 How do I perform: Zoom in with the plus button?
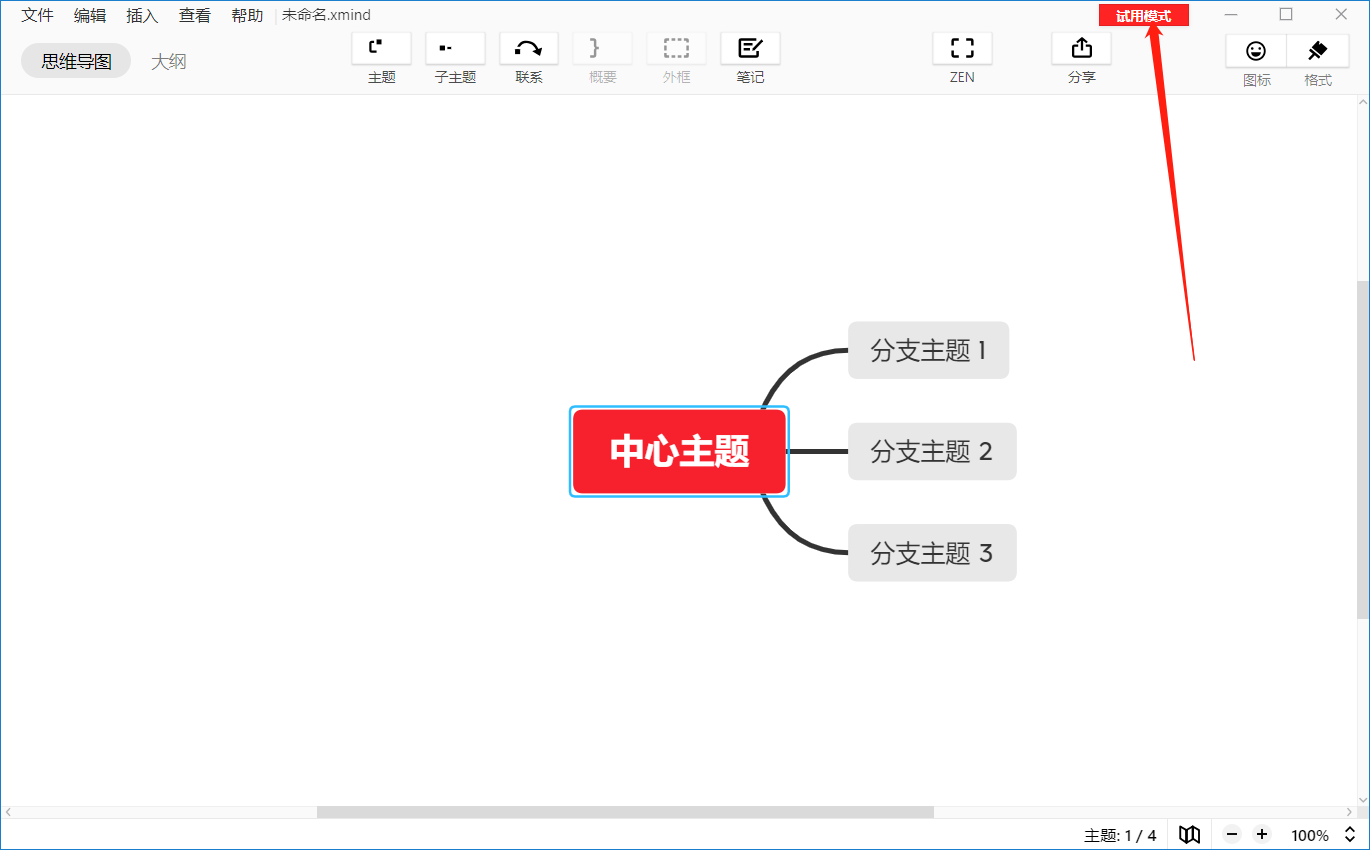[x=1262, y=834]
